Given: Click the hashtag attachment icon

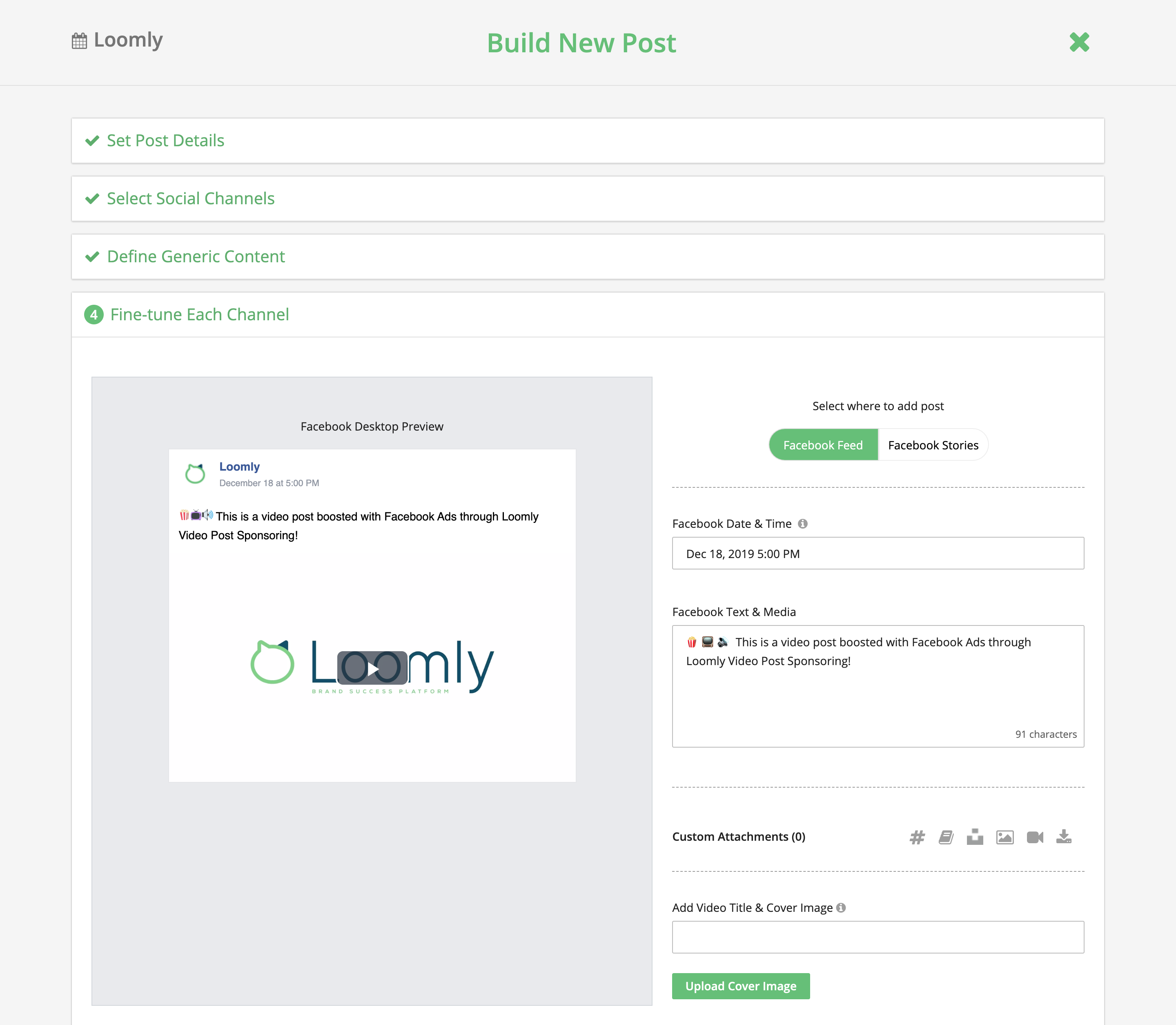Looking at the screenshot, I should pyautogui.click(x=918, y=837).
